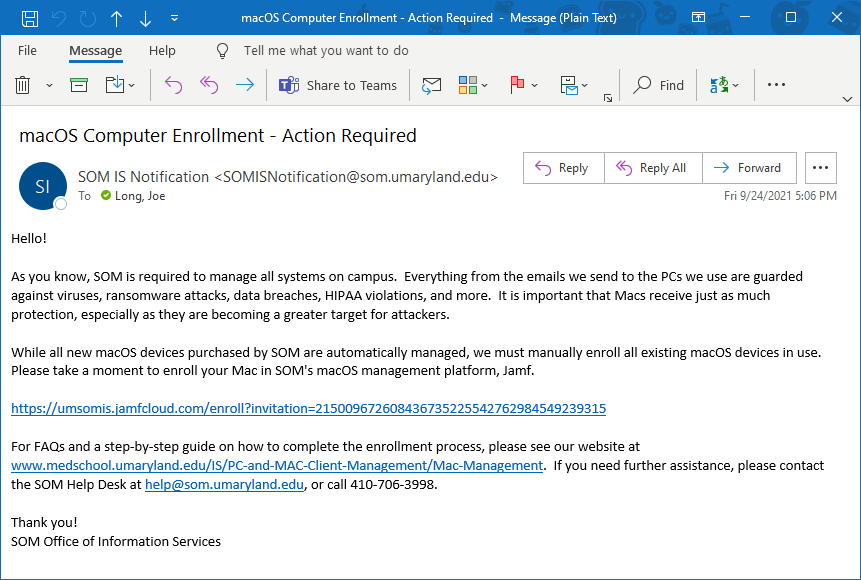Image resolution: width=861 pixels, height=580 pixels.
Task: Expand the Assign Policy dropdown arrow
Action: click(x=584, y=86)
